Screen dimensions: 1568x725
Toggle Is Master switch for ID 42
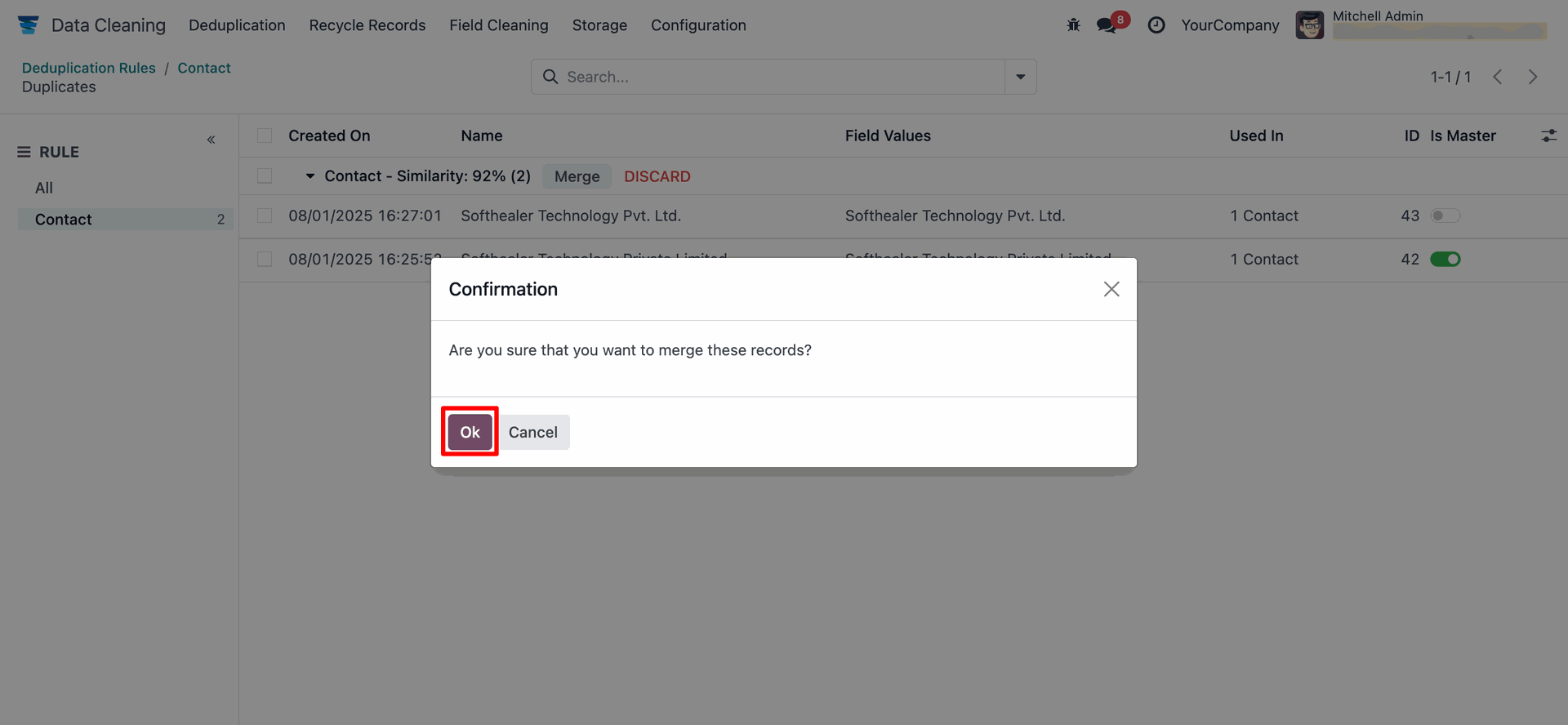[1445, 259]
